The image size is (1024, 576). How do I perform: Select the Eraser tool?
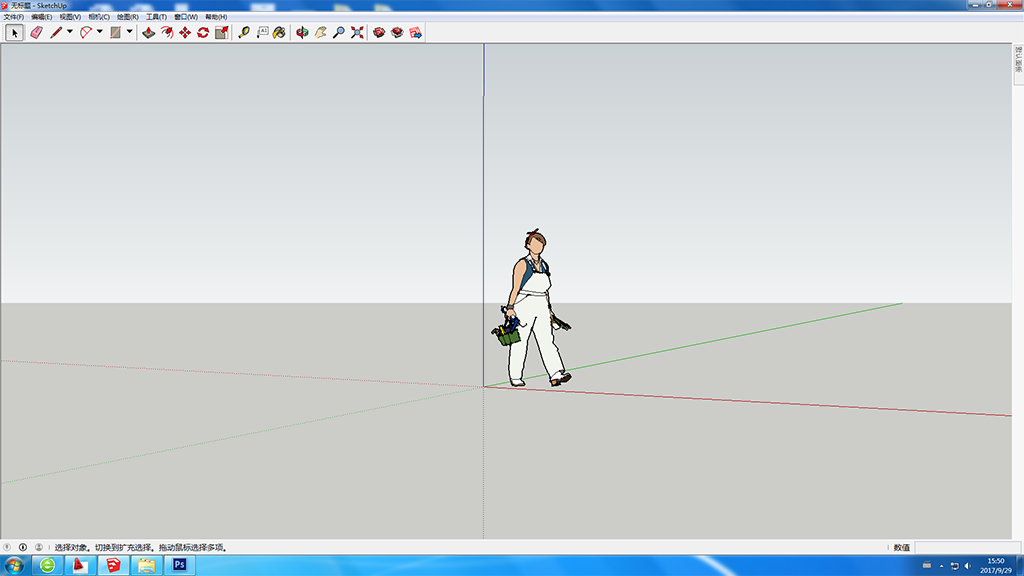pos(37,32)
